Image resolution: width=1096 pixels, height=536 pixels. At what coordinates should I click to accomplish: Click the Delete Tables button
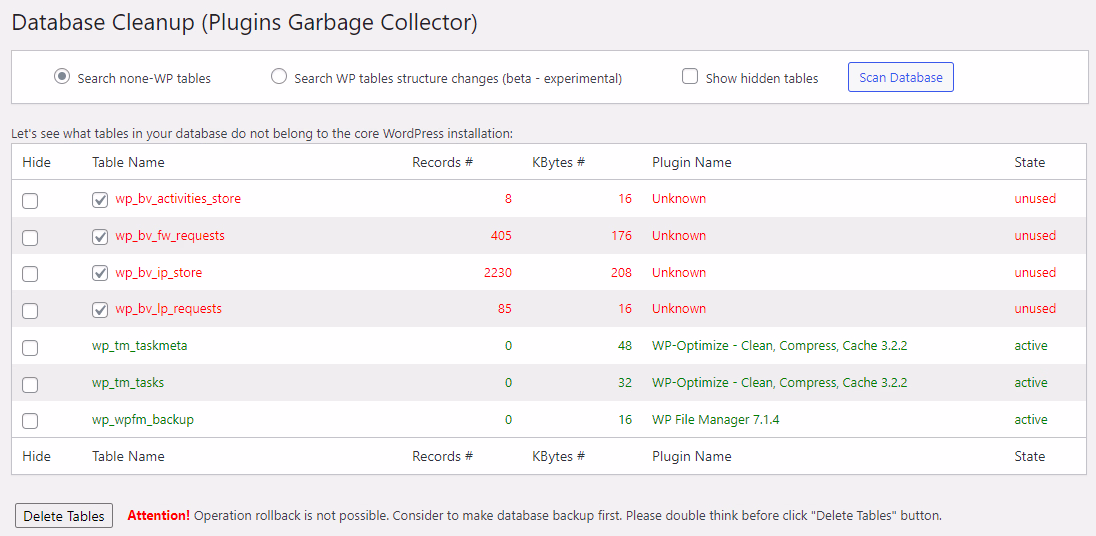tap(64, 516)
